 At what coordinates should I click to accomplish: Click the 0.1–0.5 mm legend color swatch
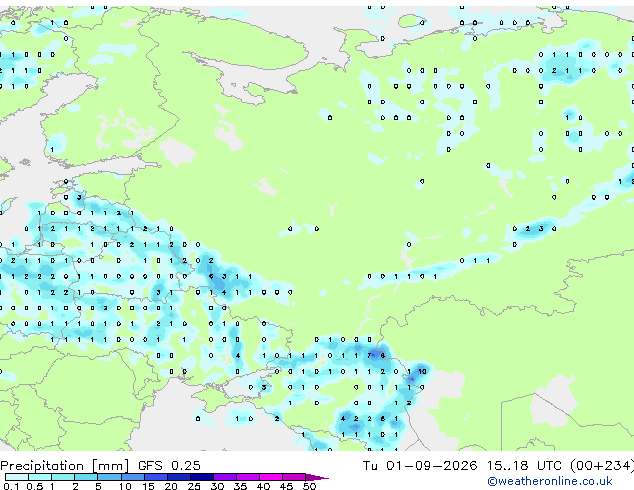pyautogui.click(x=17, y=477)
